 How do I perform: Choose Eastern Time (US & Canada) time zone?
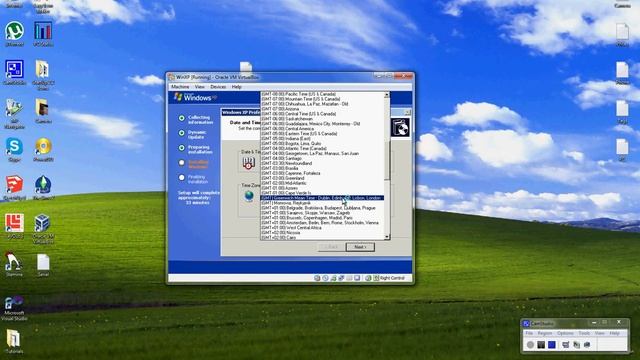click(322, 133)
